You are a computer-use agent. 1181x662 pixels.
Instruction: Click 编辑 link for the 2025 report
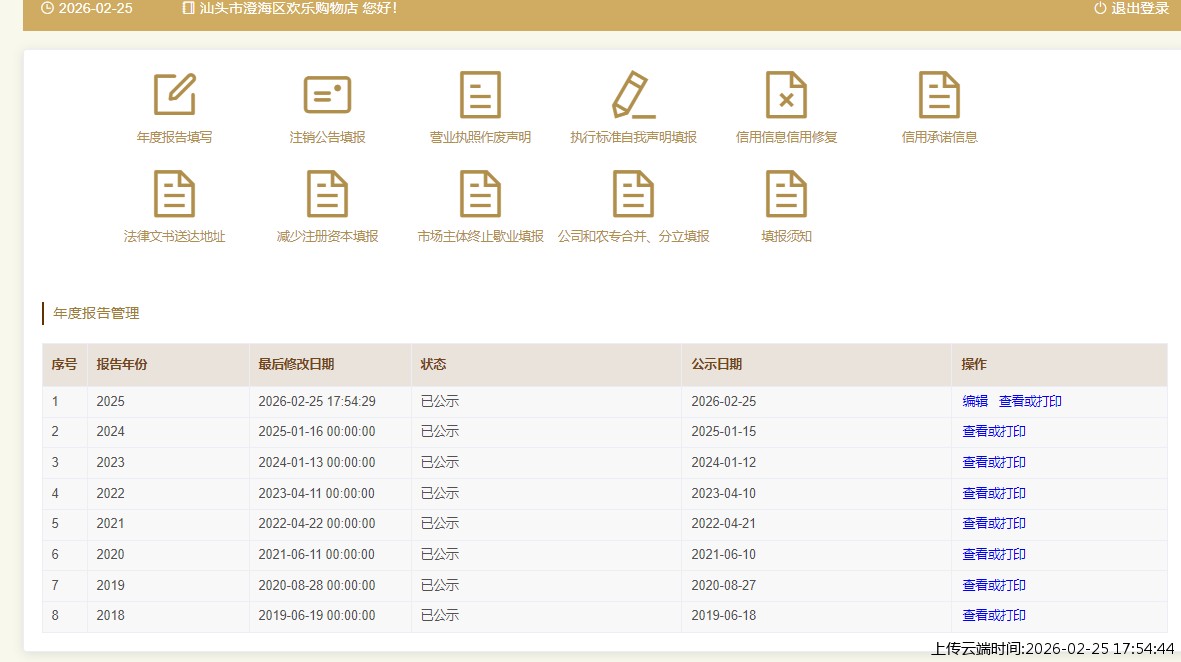click(975, 401)
